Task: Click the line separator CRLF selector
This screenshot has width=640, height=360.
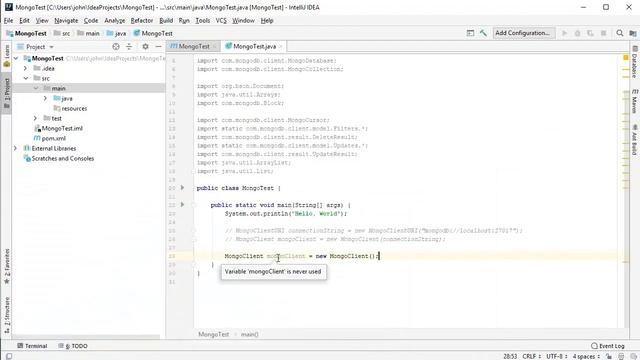Action: click(x=531, y=356)
